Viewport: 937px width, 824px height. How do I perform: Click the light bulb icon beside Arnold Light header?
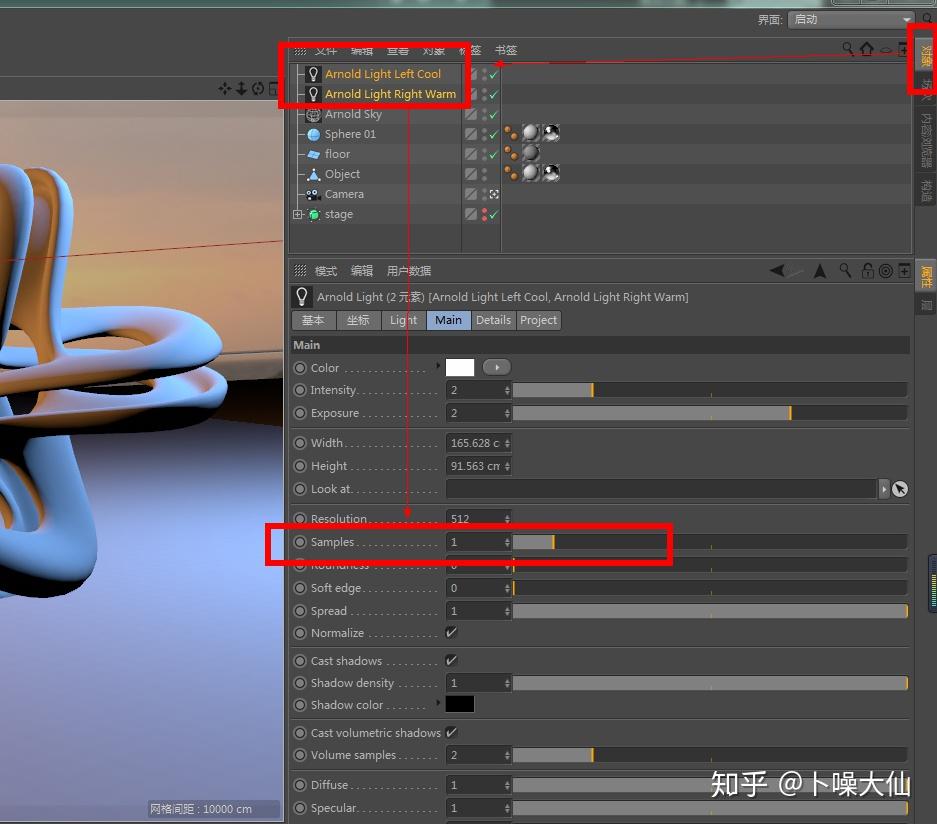pyautogui.click(x=302, y=296)
